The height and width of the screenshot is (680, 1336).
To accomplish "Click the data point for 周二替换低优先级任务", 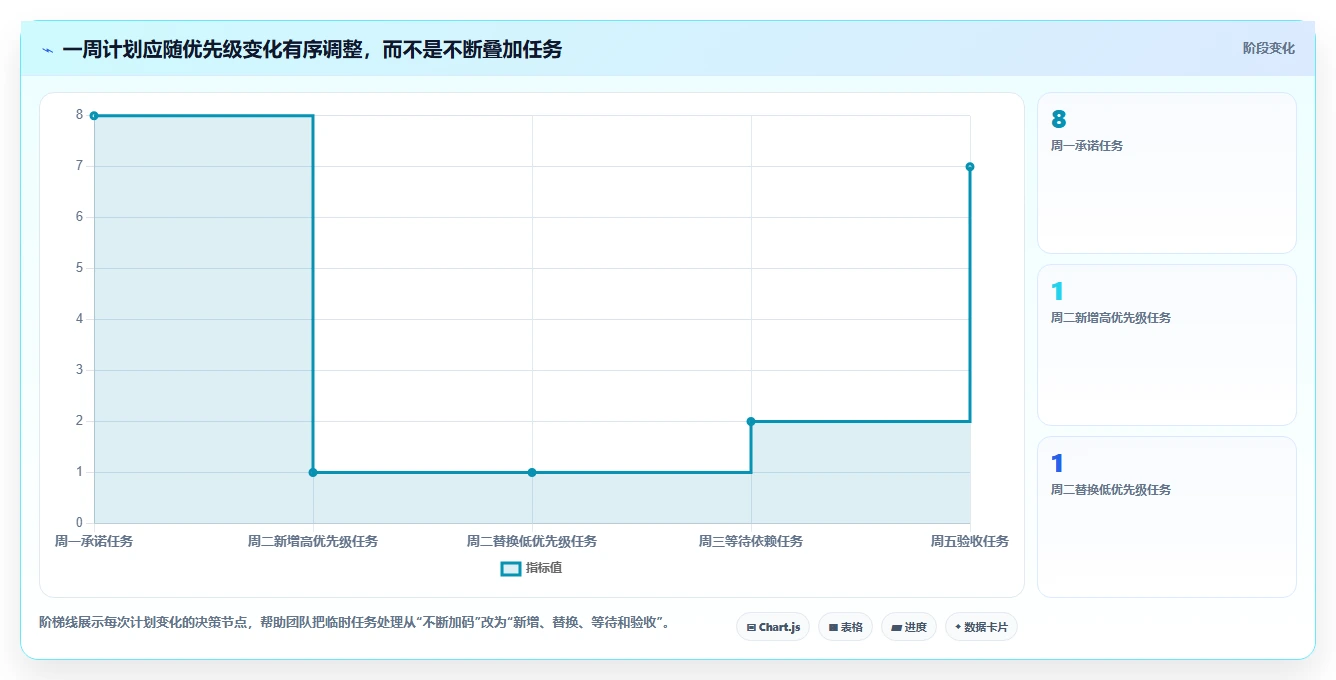I will point(532,472).
